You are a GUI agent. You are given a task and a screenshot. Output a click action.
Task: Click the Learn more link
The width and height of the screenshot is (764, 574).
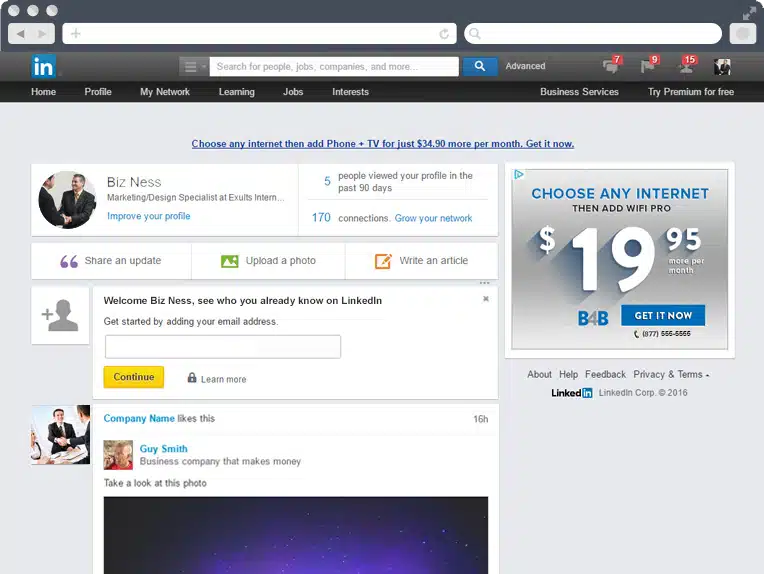(x=224, y=379)
